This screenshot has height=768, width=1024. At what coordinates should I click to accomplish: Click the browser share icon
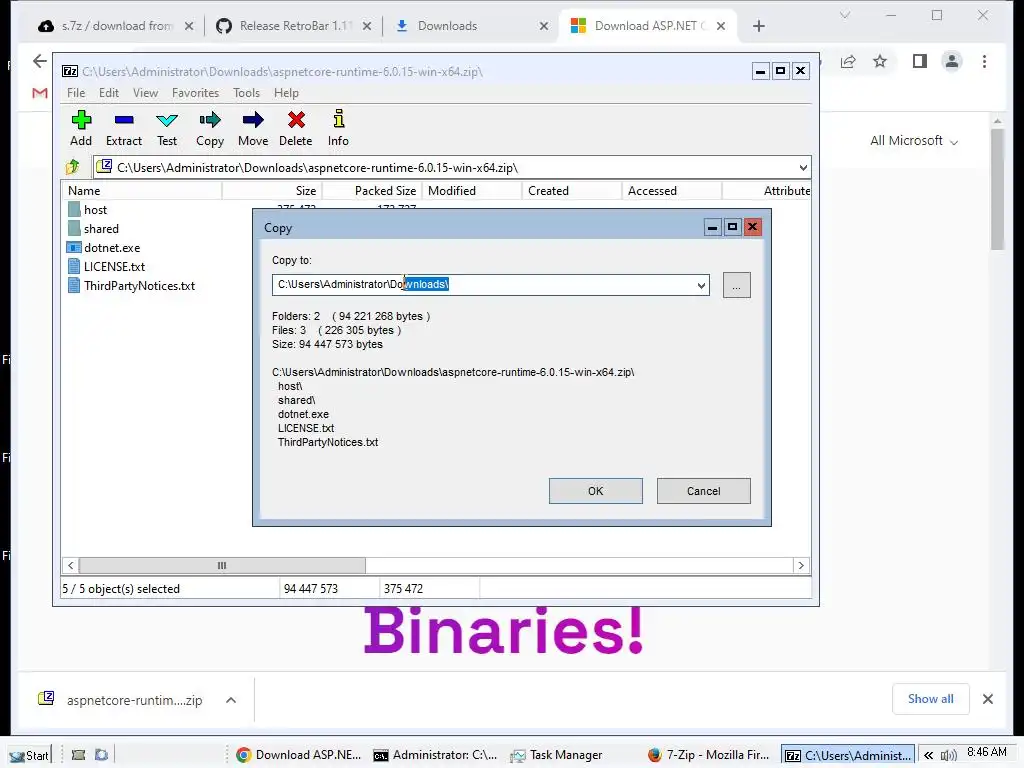click(x=848, y=61)
